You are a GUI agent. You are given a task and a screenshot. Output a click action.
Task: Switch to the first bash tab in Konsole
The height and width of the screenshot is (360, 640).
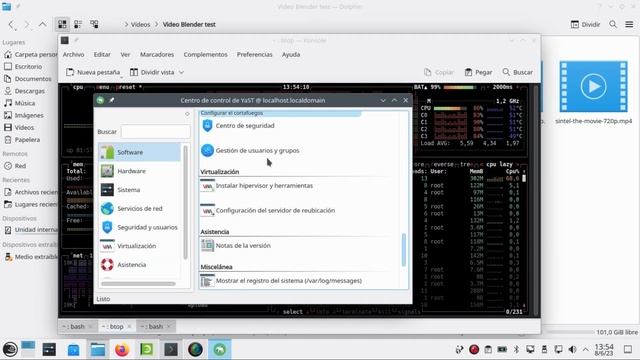pyautogui.click(x=74, y=327)
